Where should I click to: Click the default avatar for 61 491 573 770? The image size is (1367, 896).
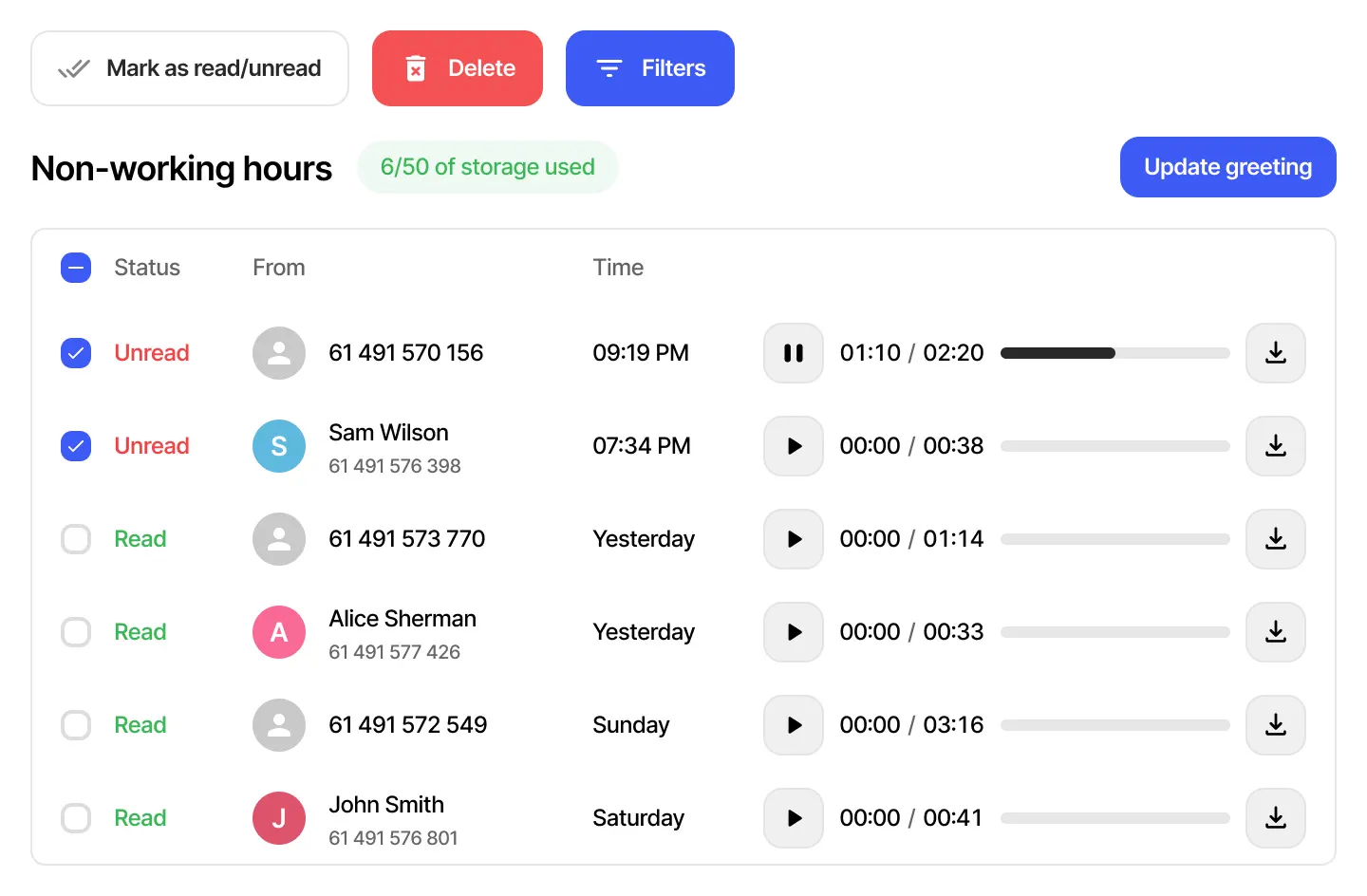click(x=279, y=539)
